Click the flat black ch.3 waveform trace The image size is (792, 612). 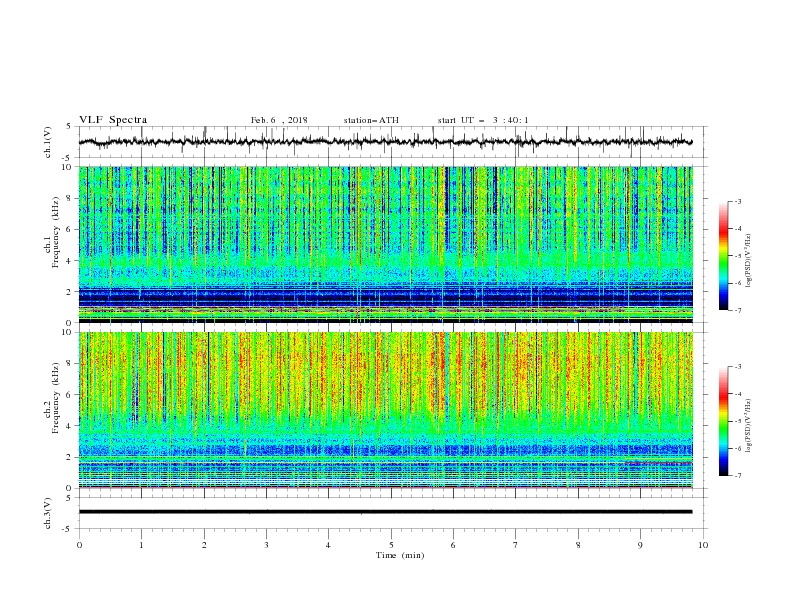tap(385, 512)
